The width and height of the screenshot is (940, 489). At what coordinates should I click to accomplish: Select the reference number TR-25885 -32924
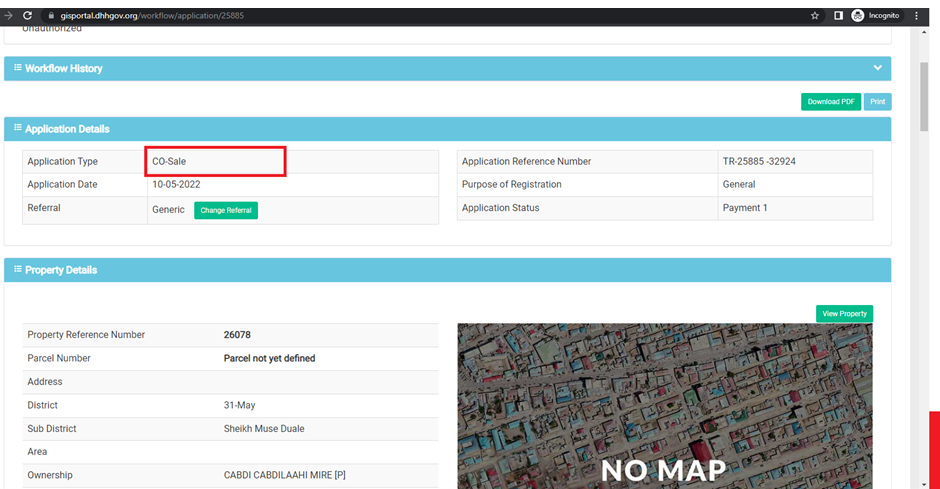759,161
